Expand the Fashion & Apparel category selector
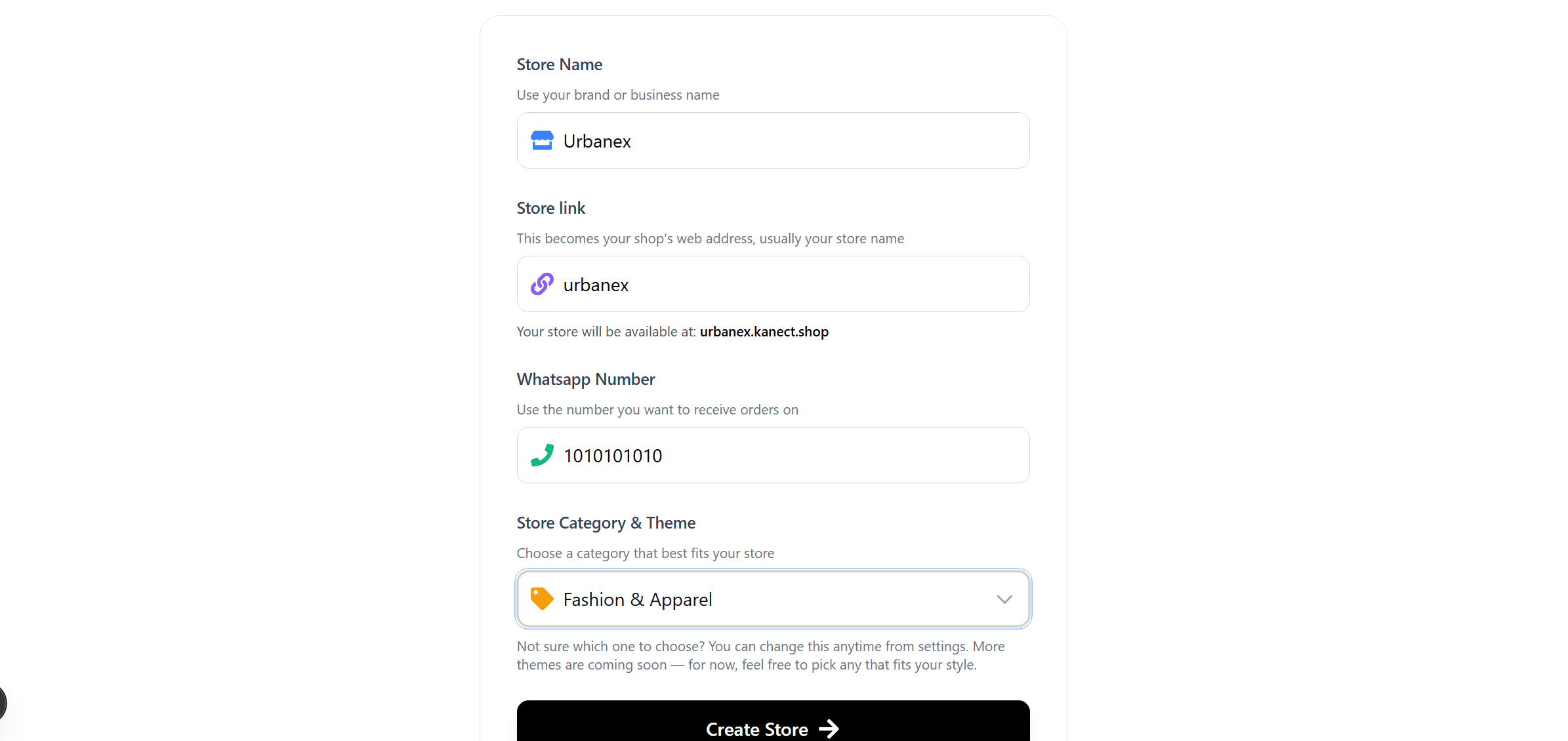Image resolution: width=1568 pixels, height=741 pixels. 773,599
